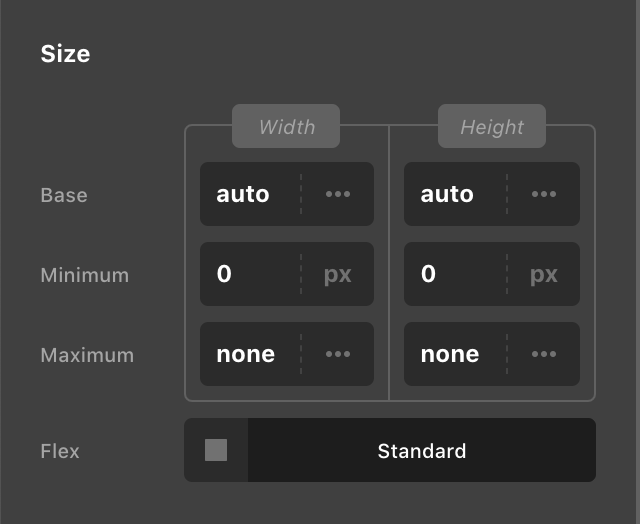The image size is (640, 524).
Task: Click the Maximum Width none field
Action: pos(250,354)
